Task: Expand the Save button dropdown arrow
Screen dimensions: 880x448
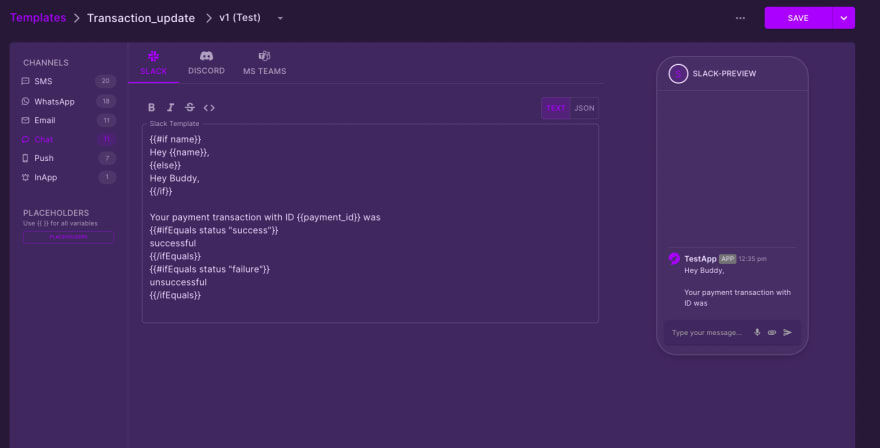Action: pos(844,18)
